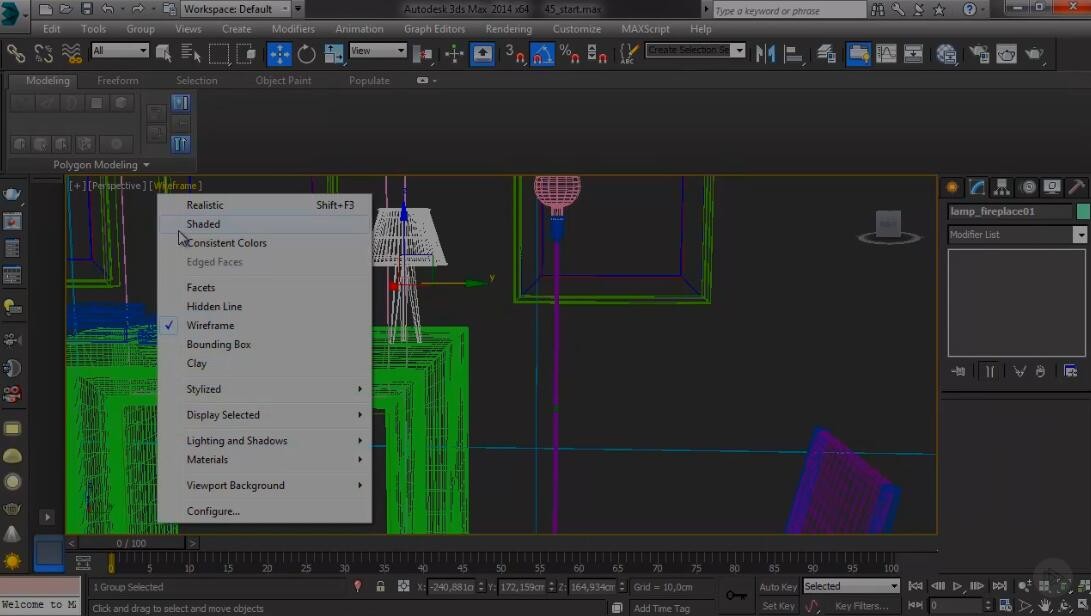Image resolution: width=1091 pixels, height=616 pixels.
Task: Click the X coordinate field
Action: pyautogui.click(x=451, y=587)
